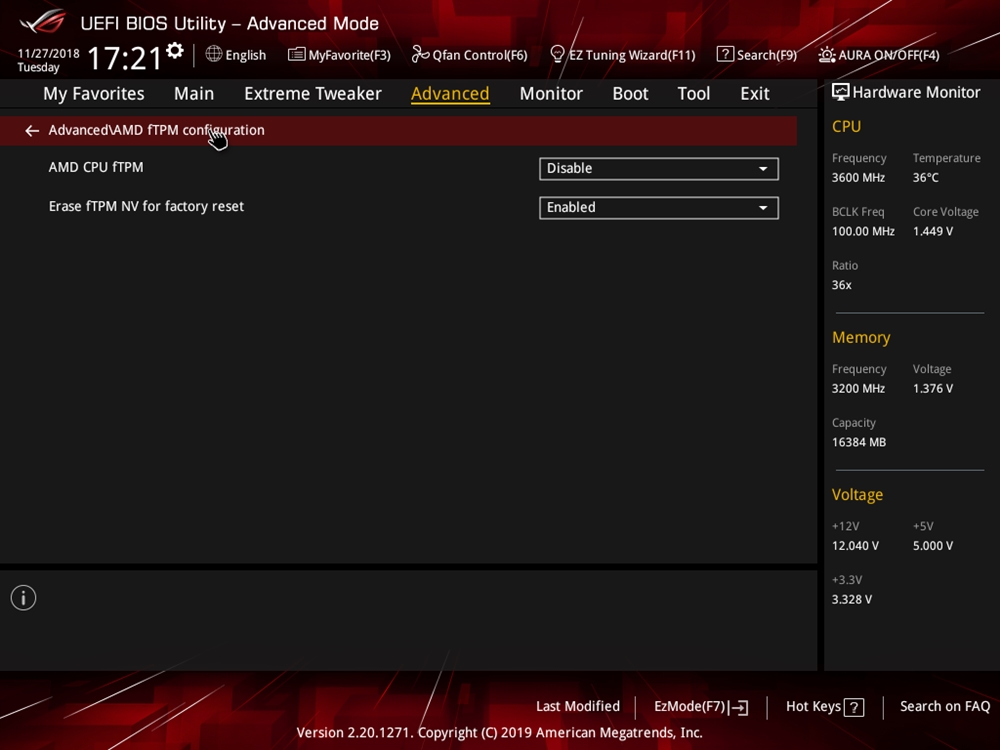The width and height of the screenshot is (1000, 750).
Task: Select AMD CPU fTPM setting label
Action: [x=96, y=167]
